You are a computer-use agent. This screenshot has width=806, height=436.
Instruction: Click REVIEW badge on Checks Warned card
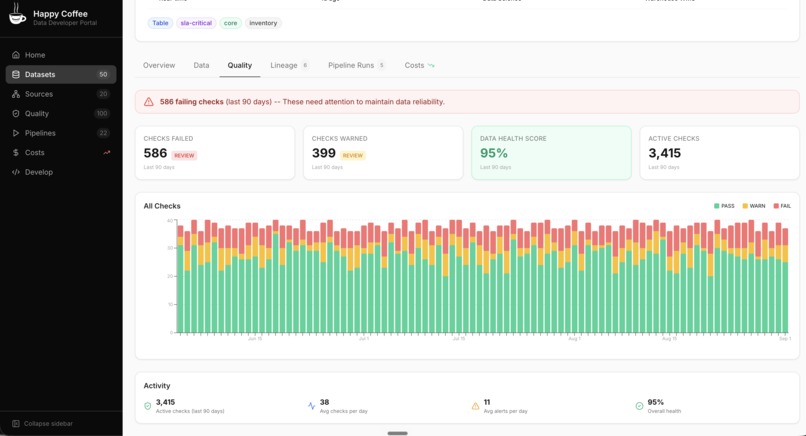353,155
